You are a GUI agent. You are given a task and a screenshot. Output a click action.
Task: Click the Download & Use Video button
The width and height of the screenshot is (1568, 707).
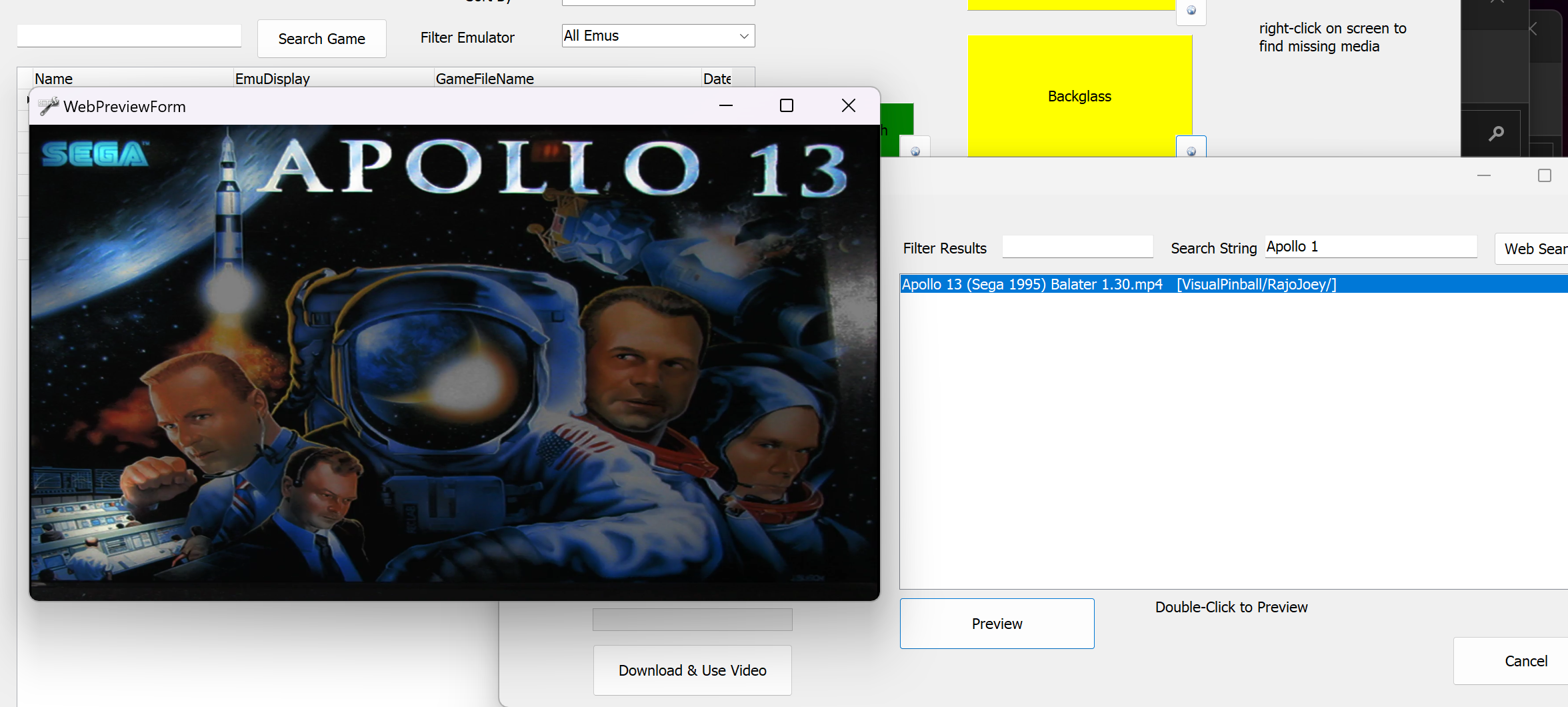click(x=692, y=670)
